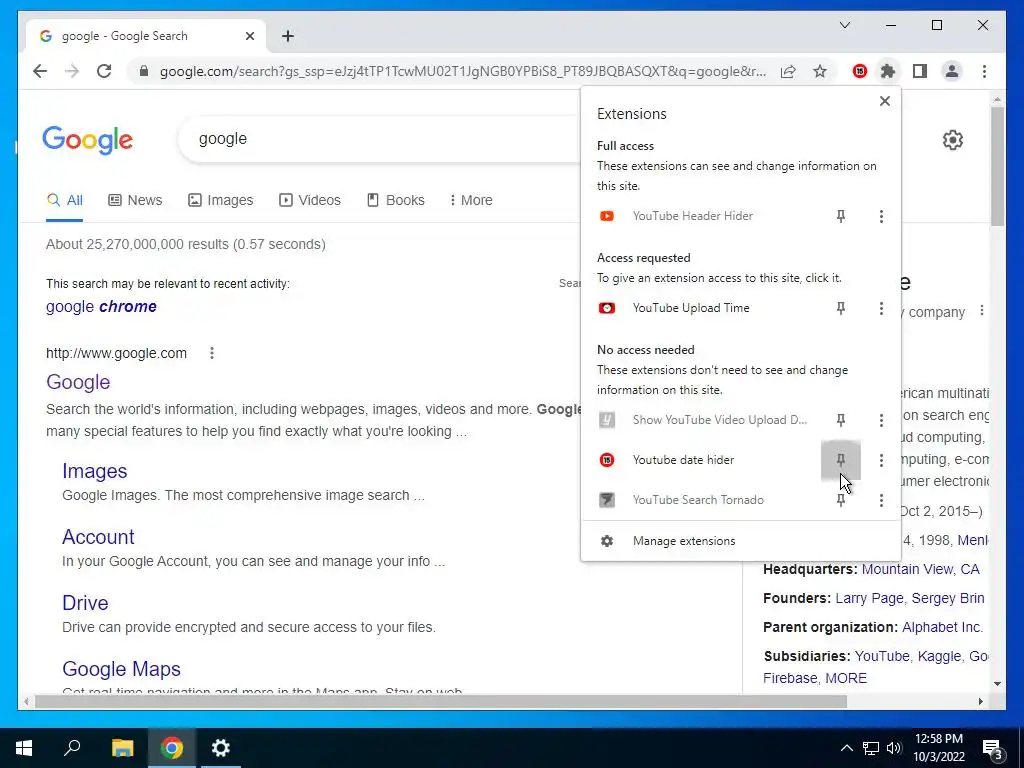Close the Extensions popup
This screenshot has width=1024, height=768.
[884, 101]
